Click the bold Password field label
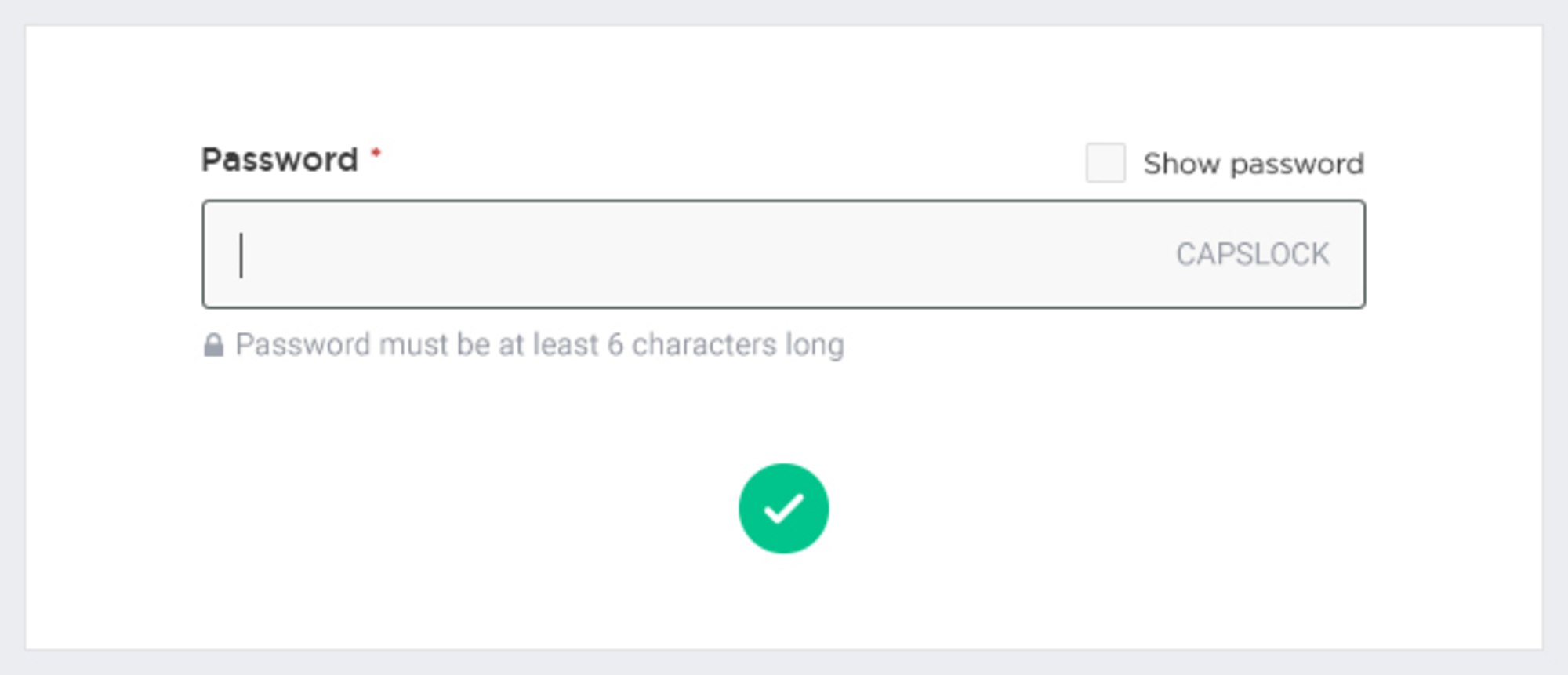Viewport: 1568px width, 675px height. pyautogui.click(x=280, y=160)
